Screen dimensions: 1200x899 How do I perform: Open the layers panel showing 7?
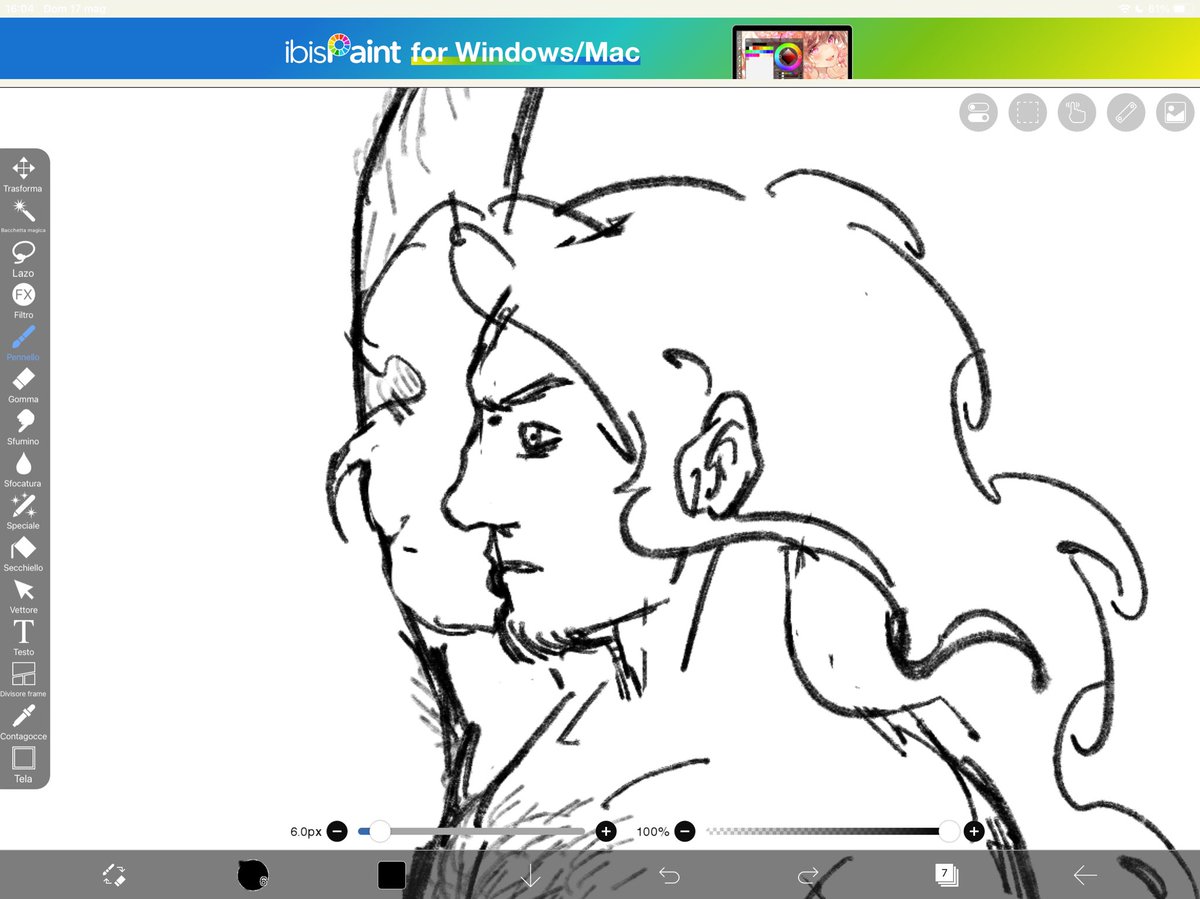point(946,875)
